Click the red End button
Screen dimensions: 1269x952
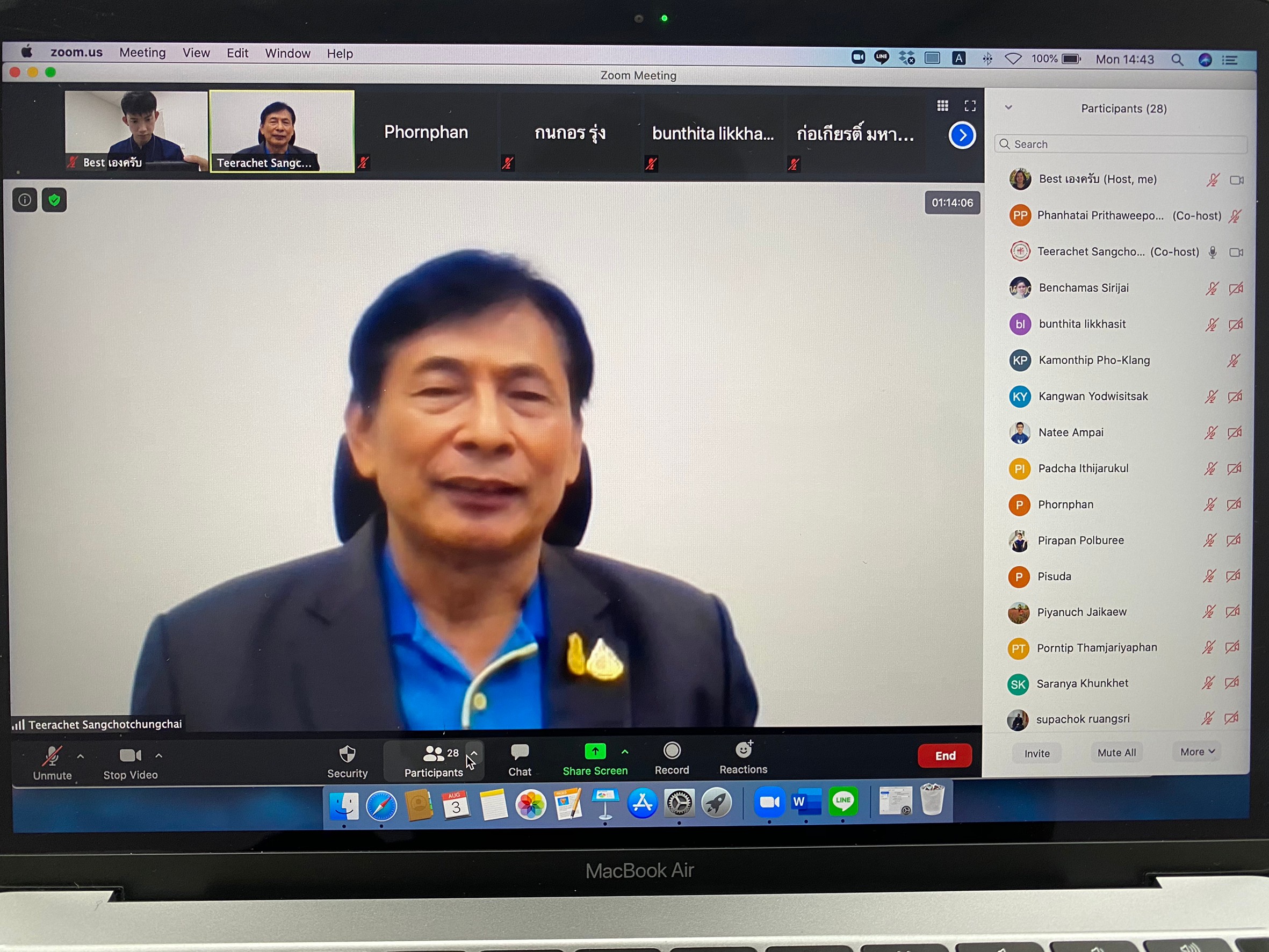tap(944, 756)
